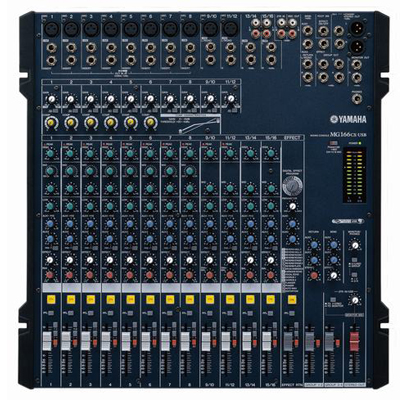Click the phones headphone jack
This screenshot has width=400, height=400.
pyautogui.click(x=357, y=99)
